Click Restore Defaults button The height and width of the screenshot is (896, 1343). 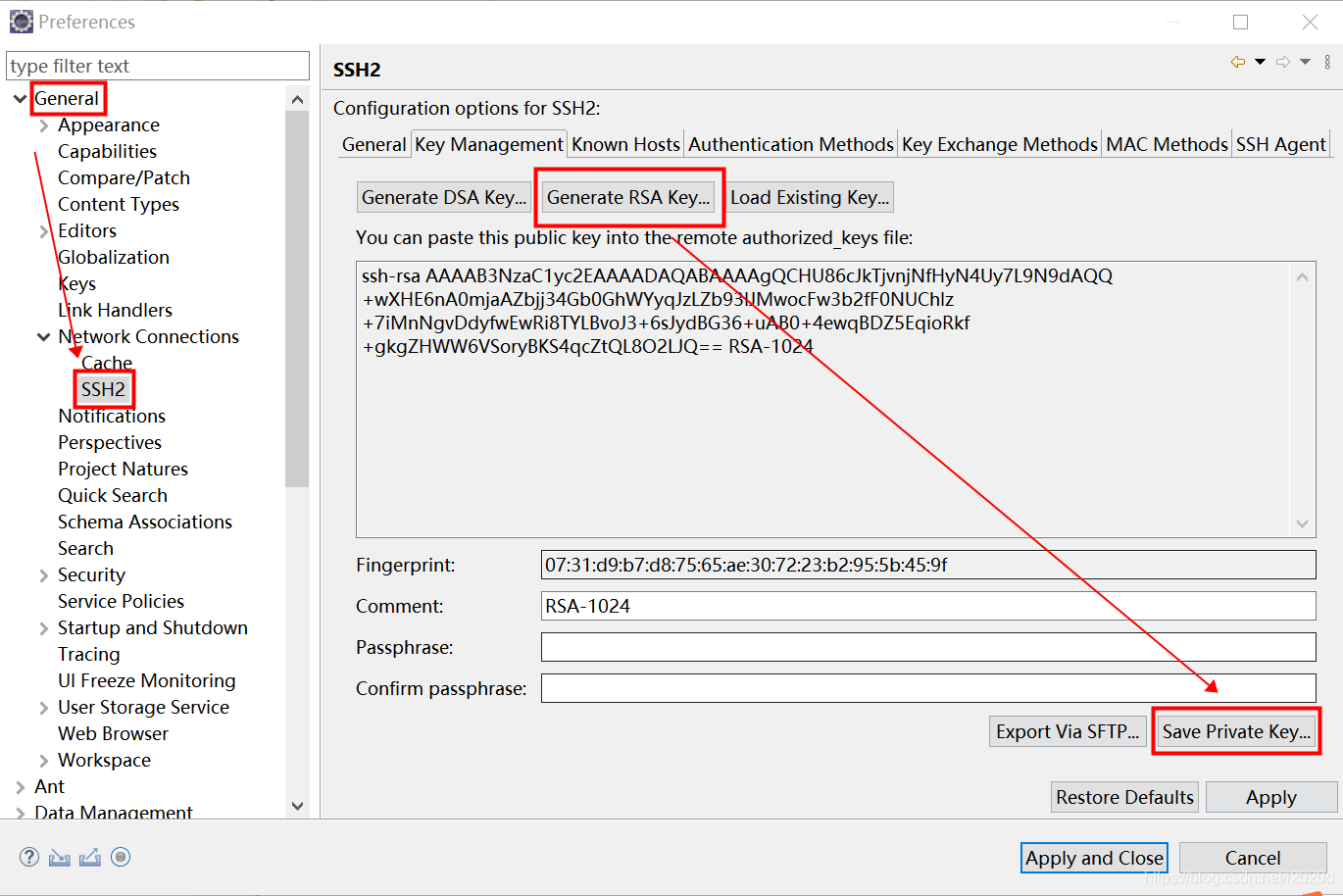[x=1125, y=797]
